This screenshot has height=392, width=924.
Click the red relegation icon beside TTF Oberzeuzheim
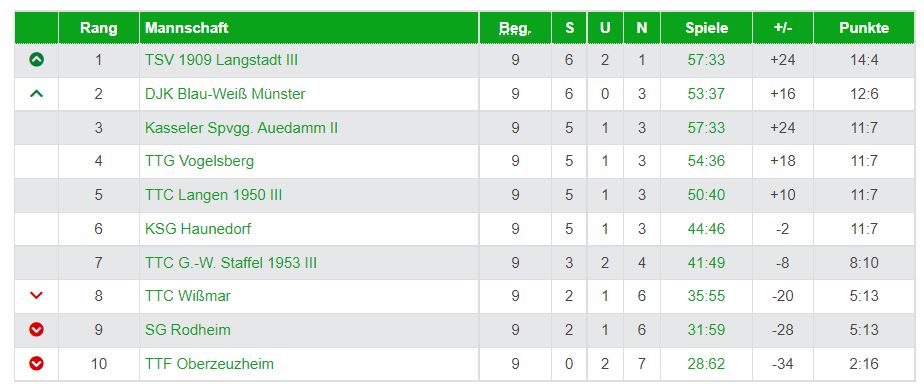(x=37, y=364)
